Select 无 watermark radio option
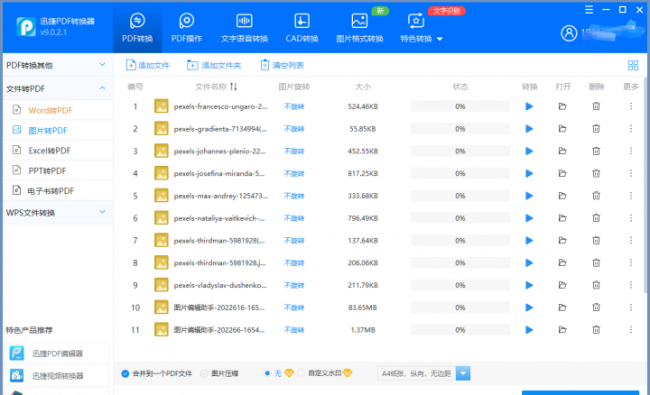 [267, 373]
